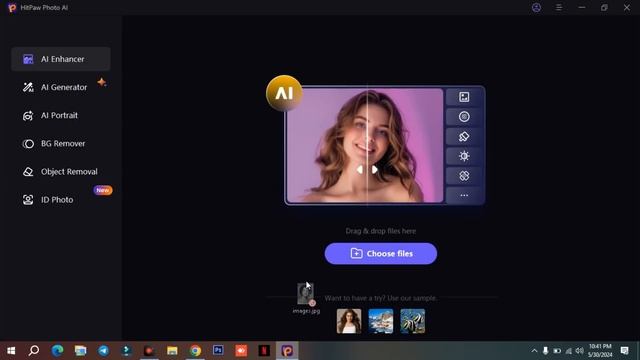Click the AI Generator wand icon
The height and width of the screenshot is (360, 640).
pyautogui.click(x=28, y=87)
